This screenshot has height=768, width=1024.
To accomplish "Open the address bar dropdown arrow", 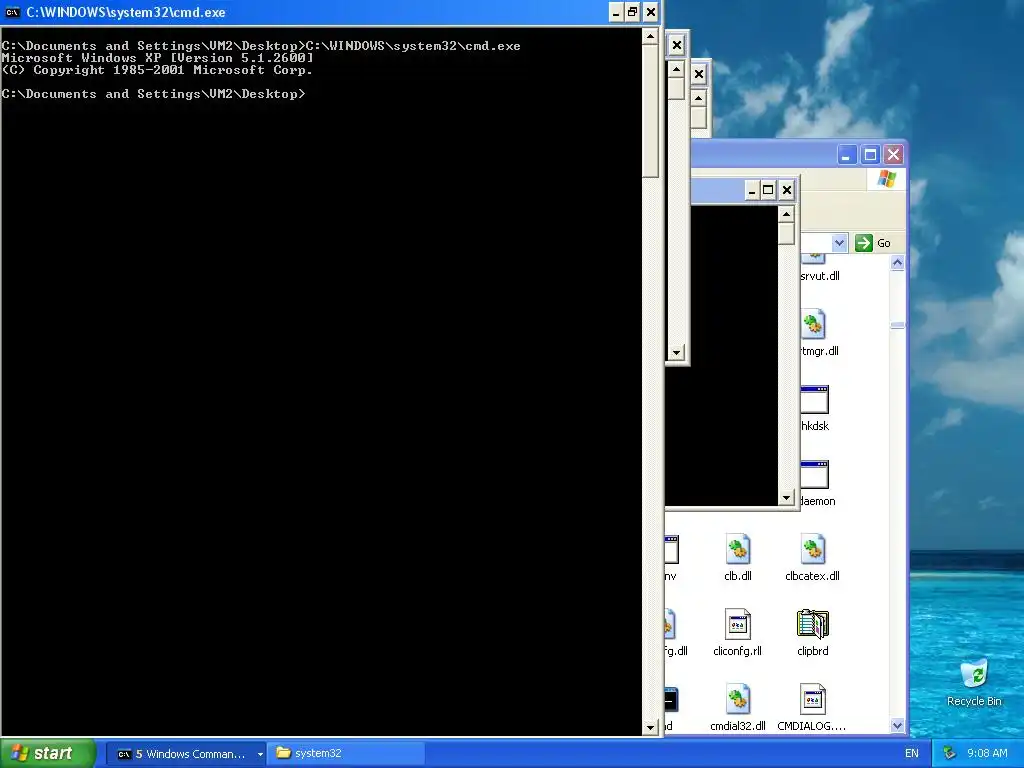I will [839, 243].
